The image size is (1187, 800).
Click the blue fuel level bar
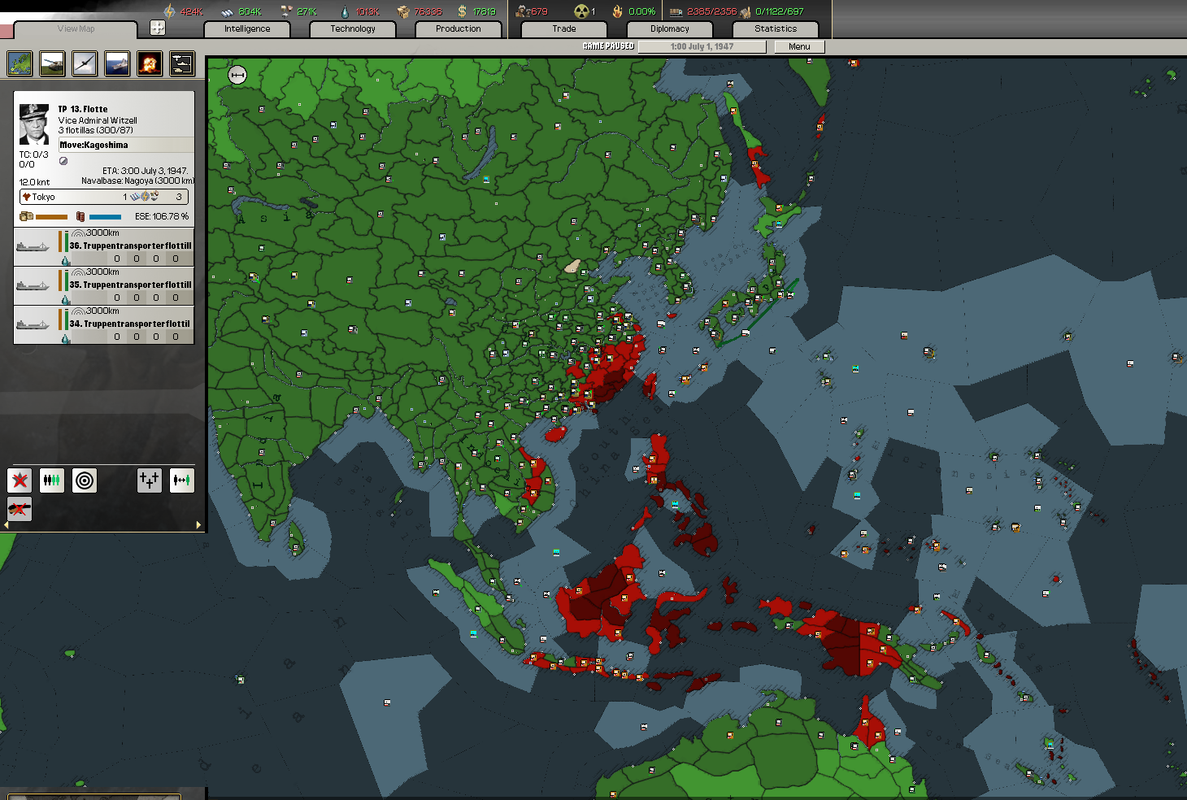105,217
